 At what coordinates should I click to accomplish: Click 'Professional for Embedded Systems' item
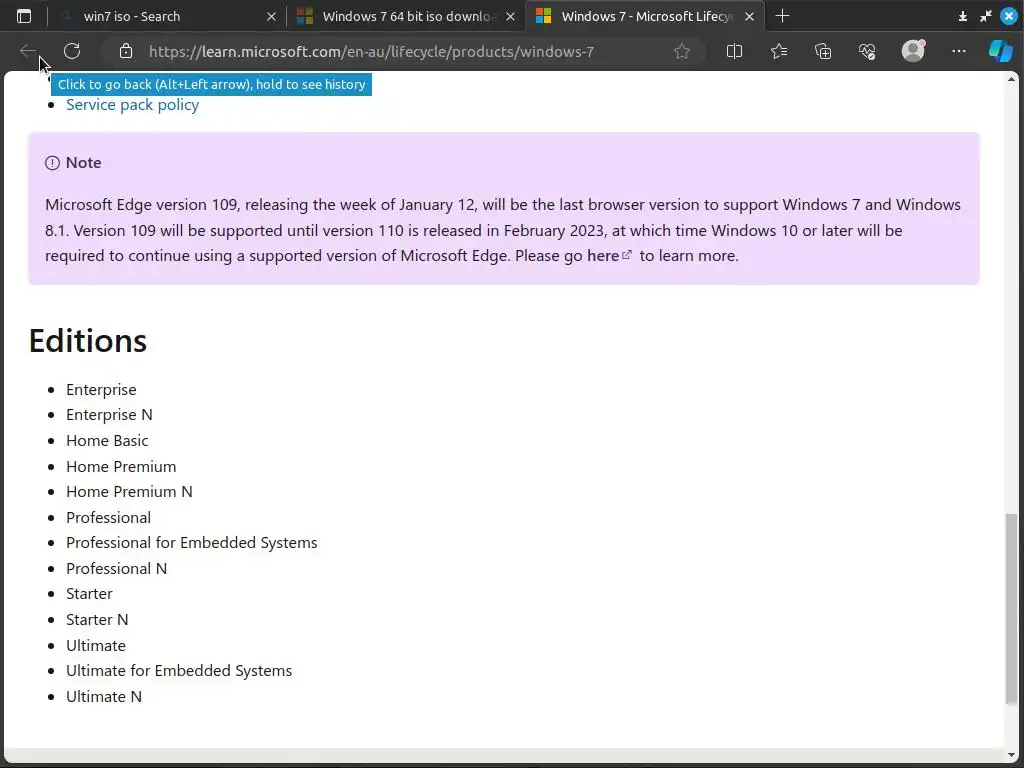[x=191, y=543]
